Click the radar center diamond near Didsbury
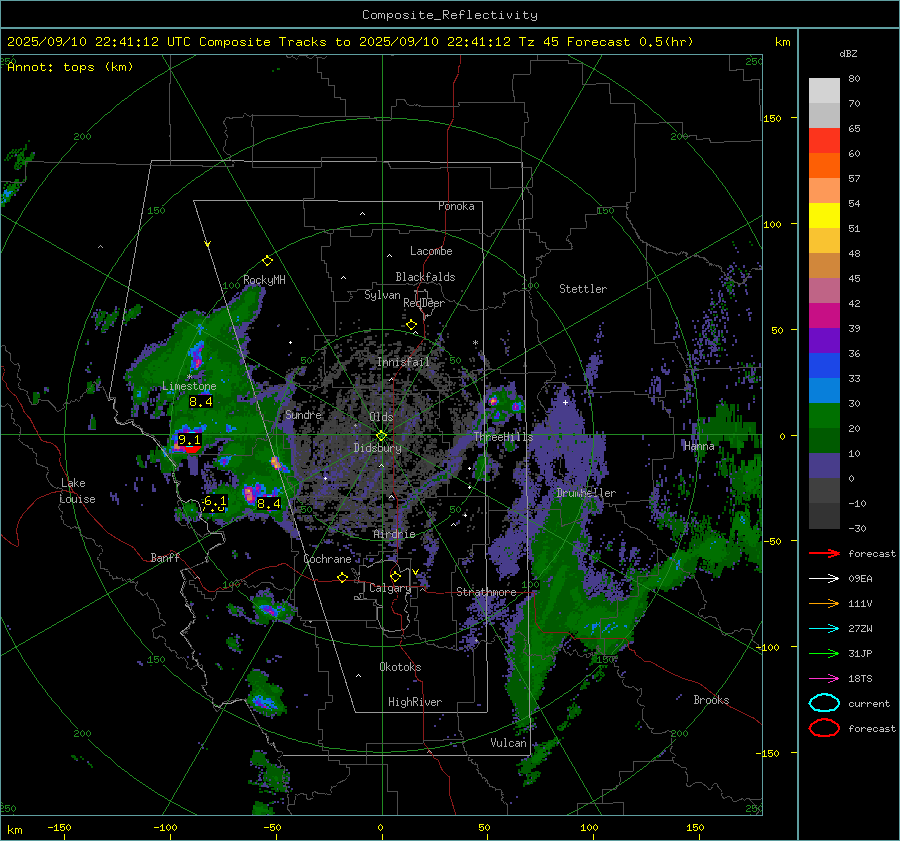The width and height of the screenshot is (900, 841). 381,435
